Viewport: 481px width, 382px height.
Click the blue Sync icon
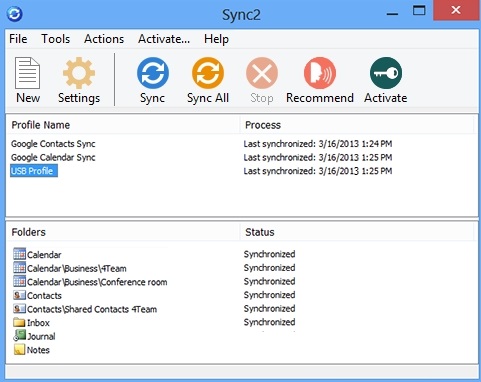[x=153, y=73]
